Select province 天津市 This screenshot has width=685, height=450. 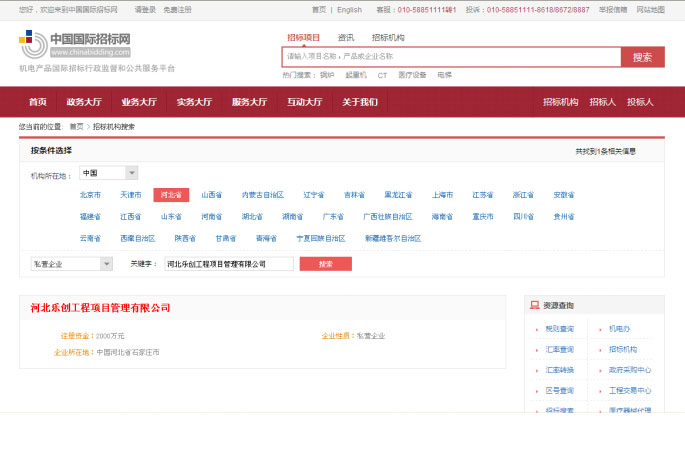131,195
